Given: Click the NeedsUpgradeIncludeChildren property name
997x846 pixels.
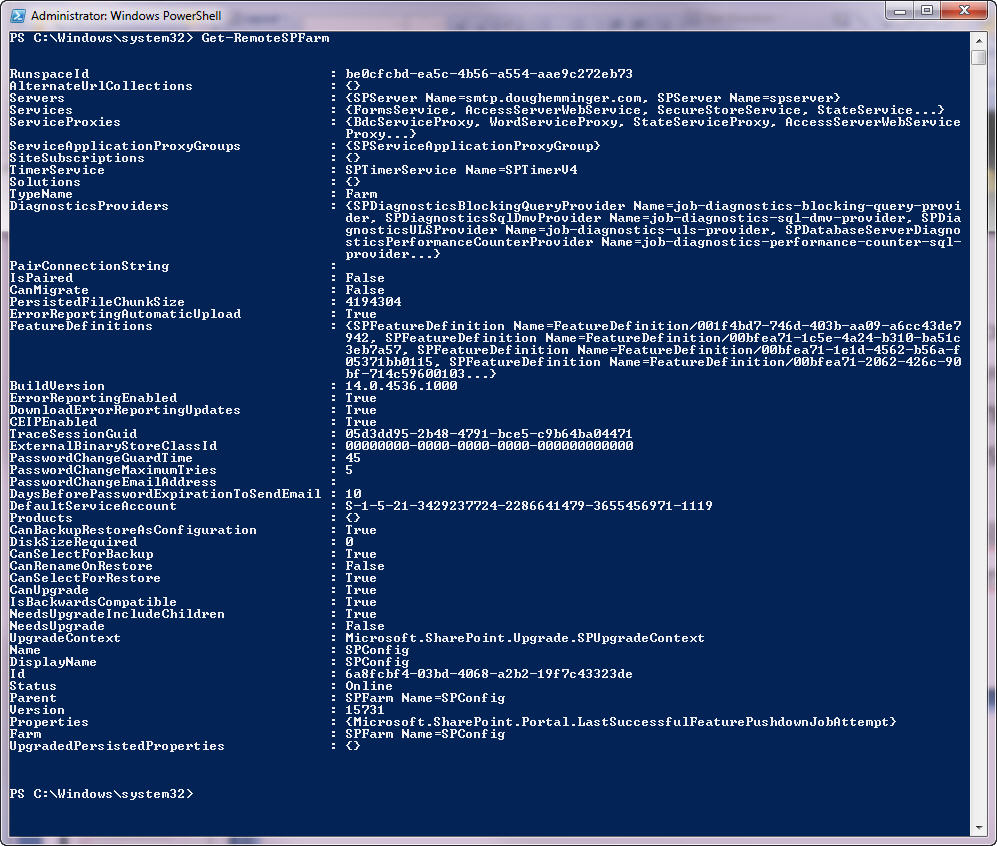Looking at the screenshot, I should pyautogui.click(x=117, y=614).
